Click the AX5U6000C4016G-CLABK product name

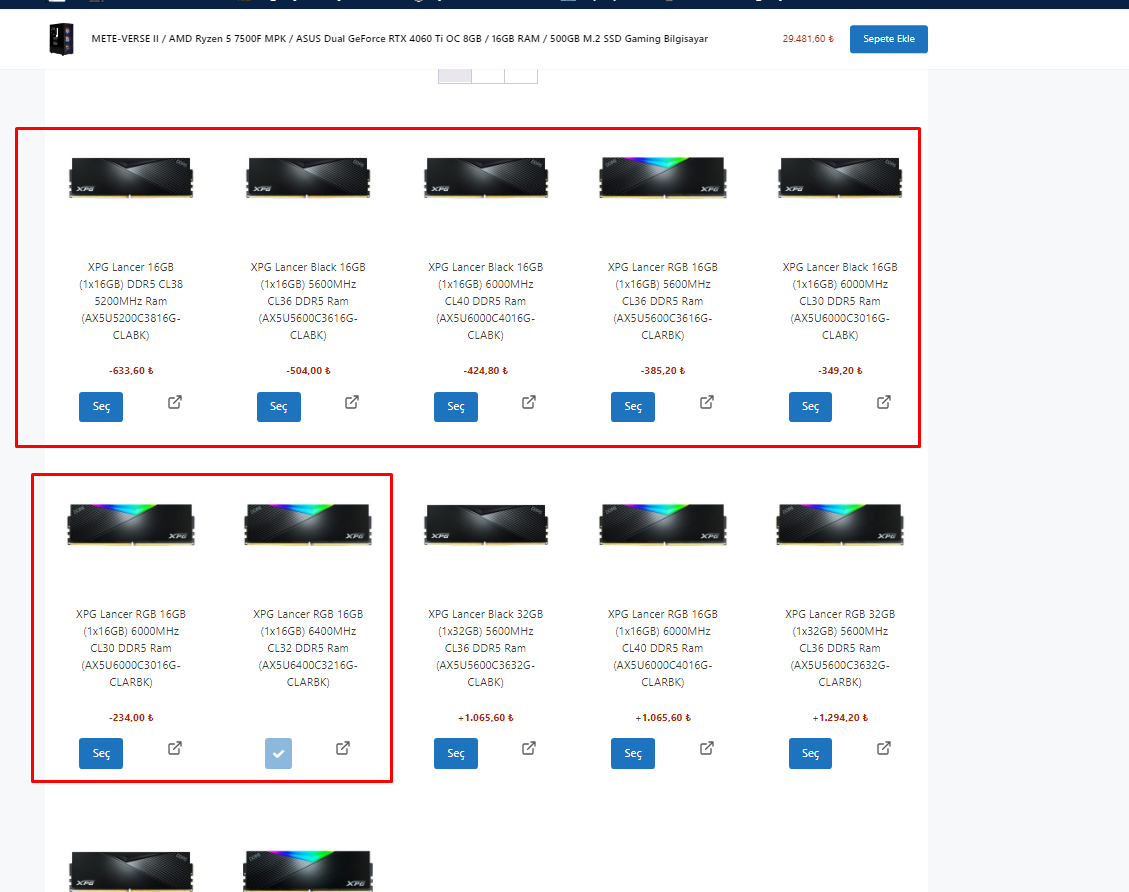point(486,301)
